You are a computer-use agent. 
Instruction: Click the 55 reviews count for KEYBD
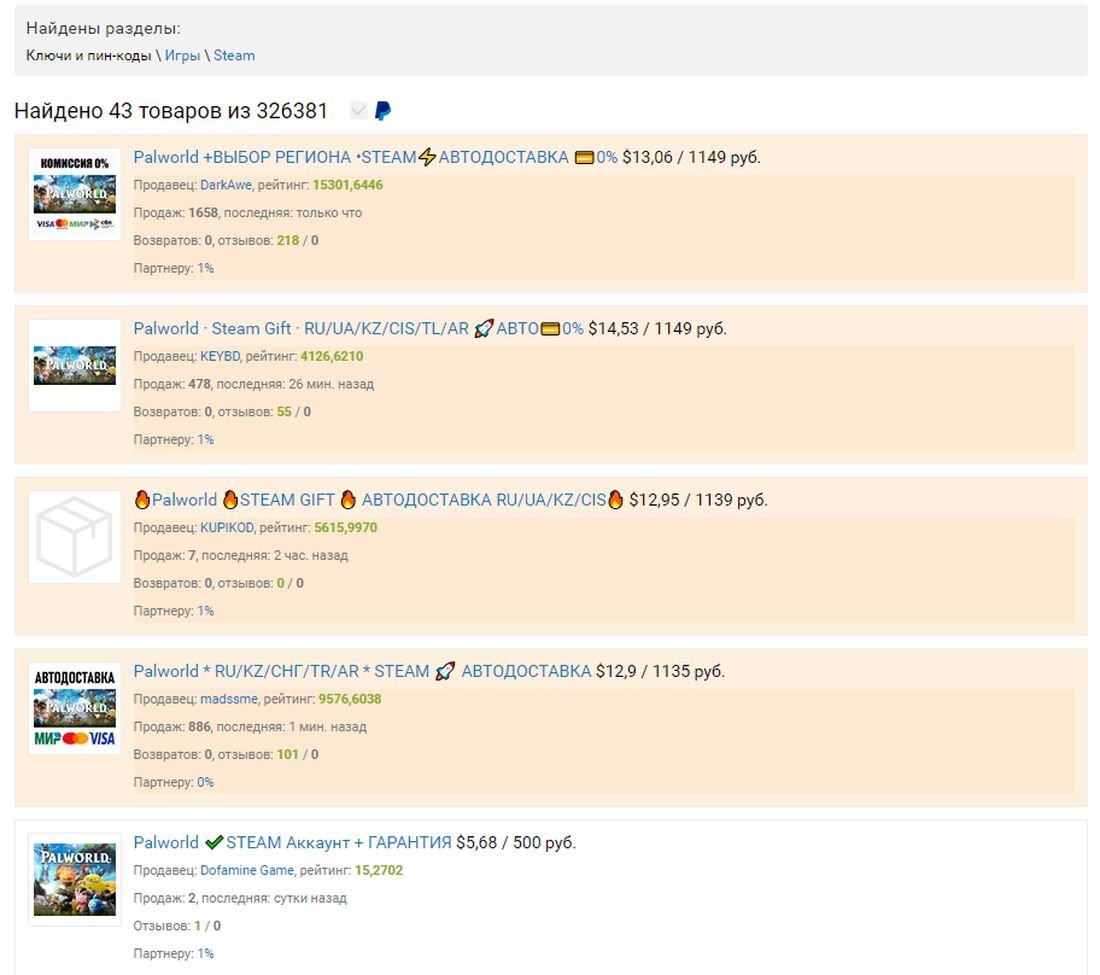[x=284, y=412]
